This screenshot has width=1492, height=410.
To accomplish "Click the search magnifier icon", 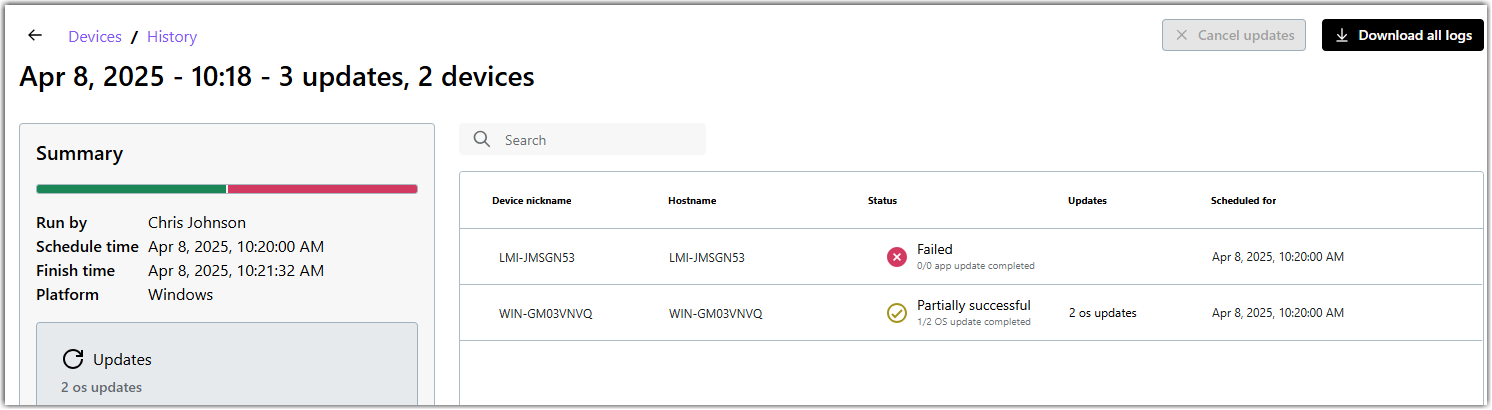I will [x=482, y=140].
